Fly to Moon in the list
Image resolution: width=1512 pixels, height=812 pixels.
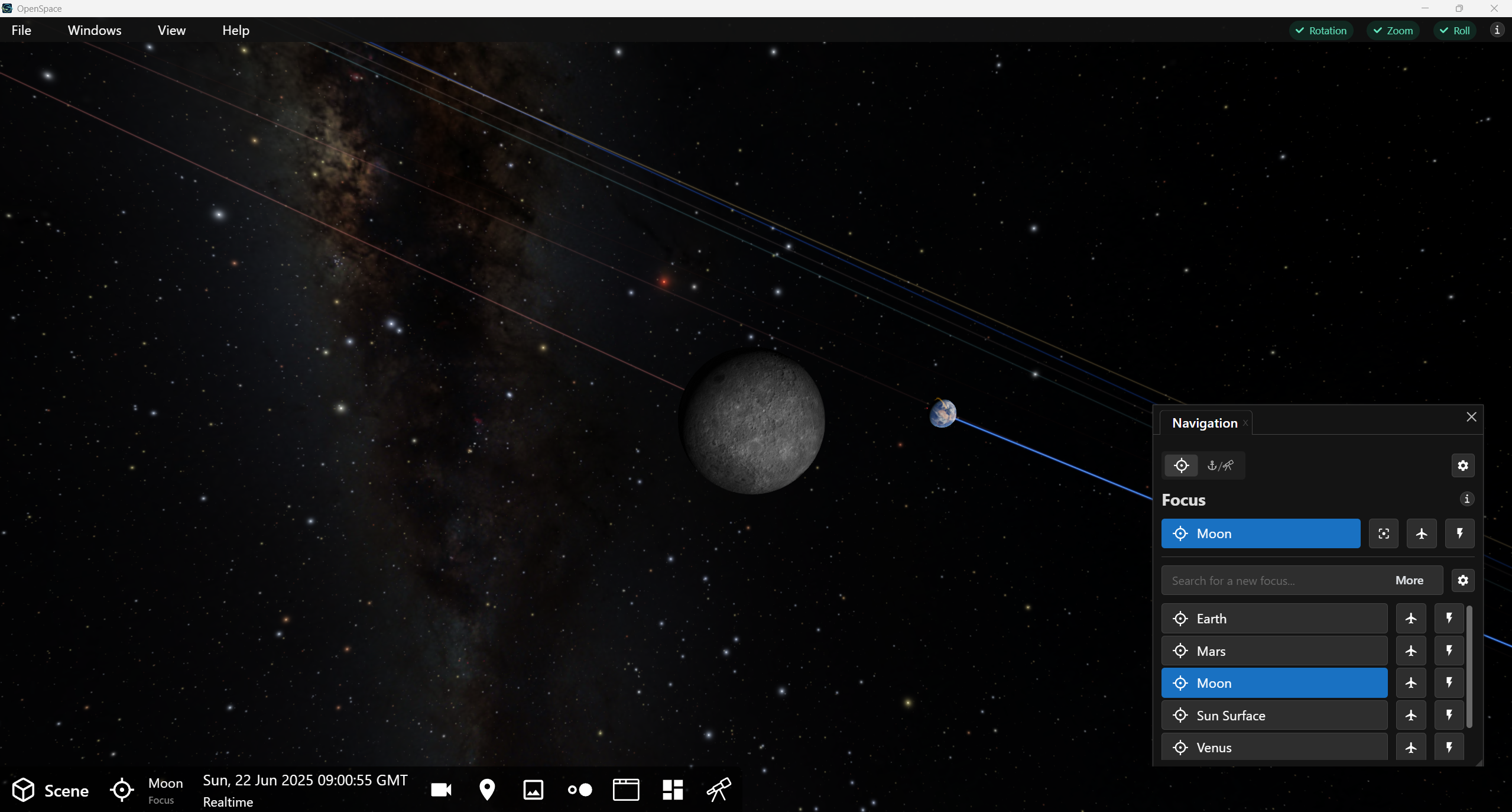pos(1411,683)
